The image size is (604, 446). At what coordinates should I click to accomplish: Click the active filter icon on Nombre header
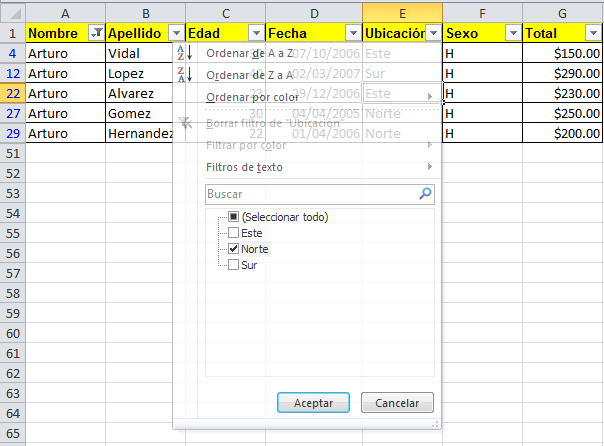[96, 33]
